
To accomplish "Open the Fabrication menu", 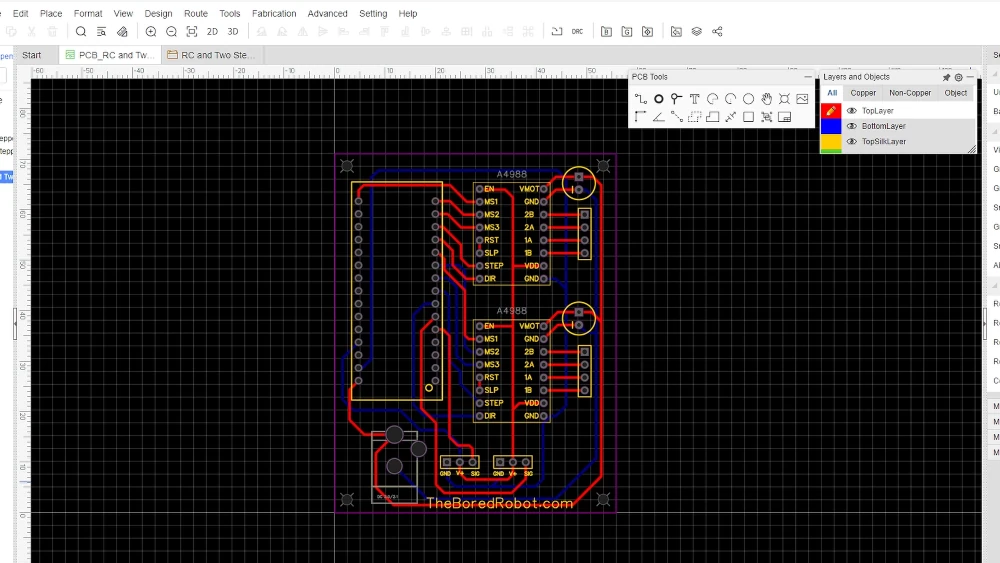I will coord(274,13).
